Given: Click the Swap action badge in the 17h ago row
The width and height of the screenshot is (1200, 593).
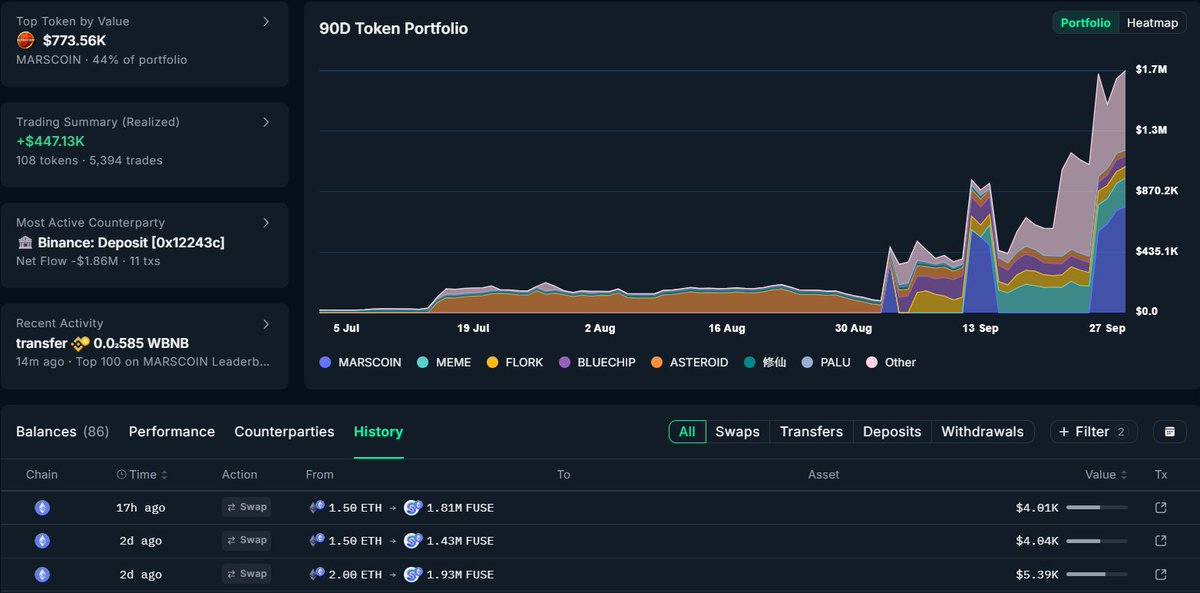Looking at the screenshot, I should 247,507.
